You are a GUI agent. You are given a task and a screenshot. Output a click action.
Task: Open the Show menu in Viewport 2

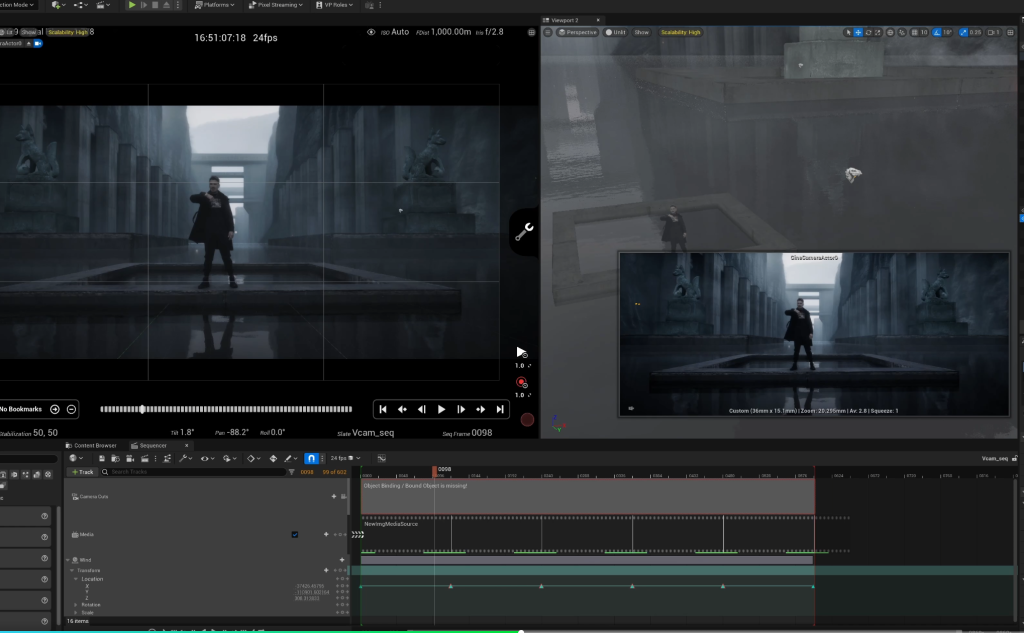pos(641,32)
